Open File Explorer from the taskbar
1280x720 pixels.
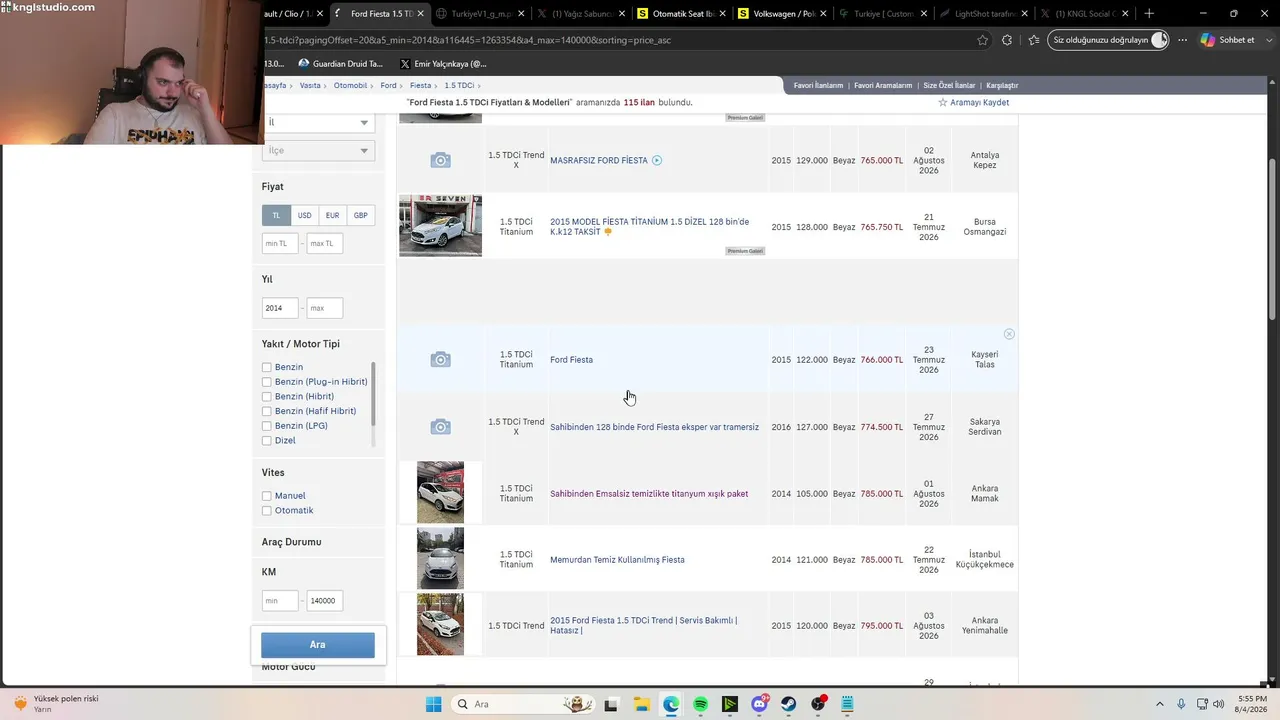click(x=641, y=704)
